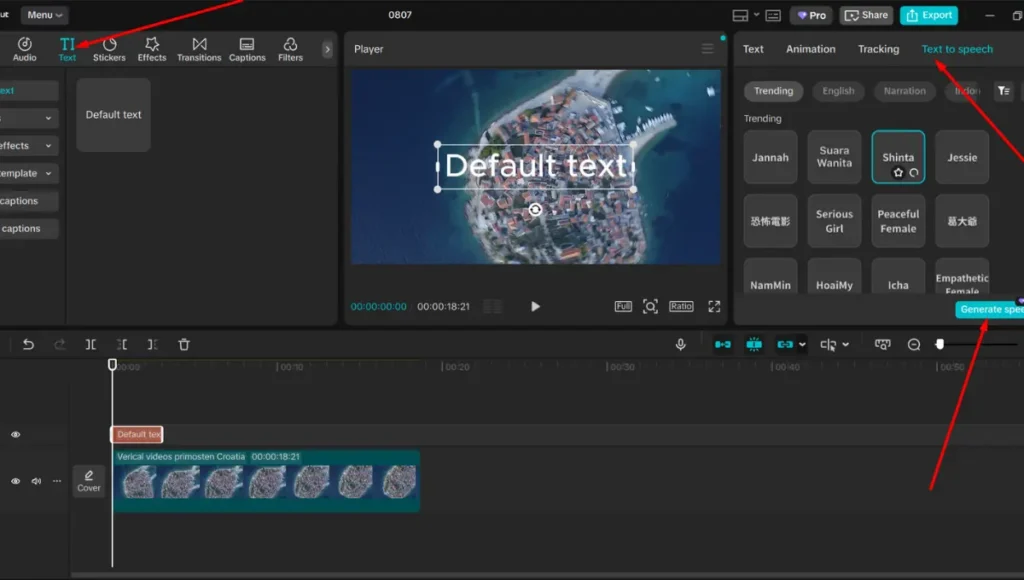
Task: Open the Stickers panel
Action: pyautogui.click(x=109, y=49)
